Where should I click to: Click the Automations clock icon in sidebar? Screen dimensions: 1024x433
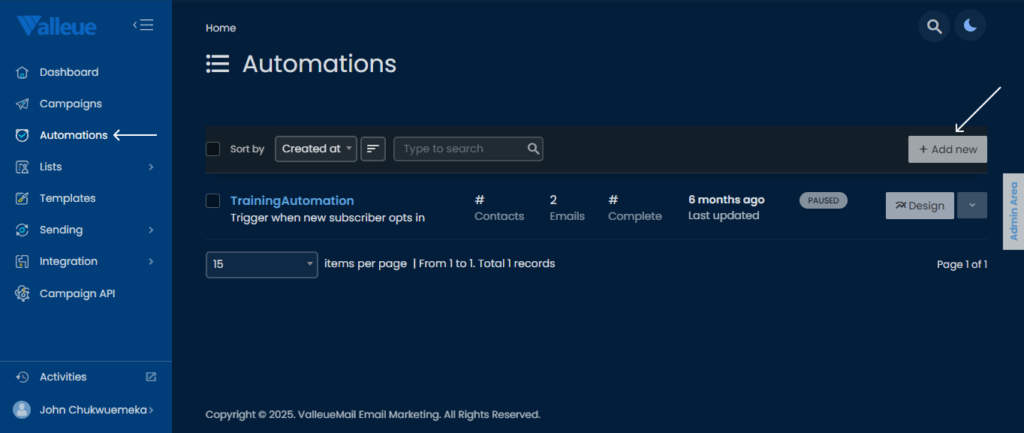tap(22, 135)
